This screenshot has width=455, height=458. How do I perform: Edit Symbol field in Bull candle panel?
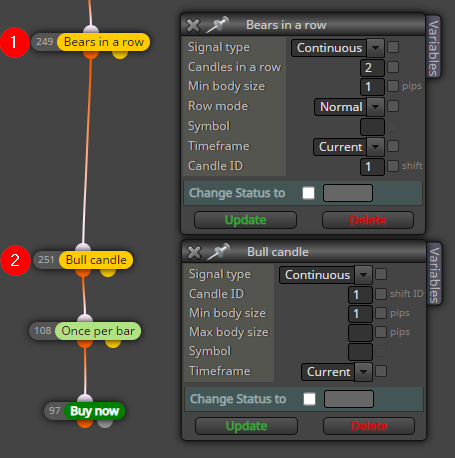(x=360, y=352)
